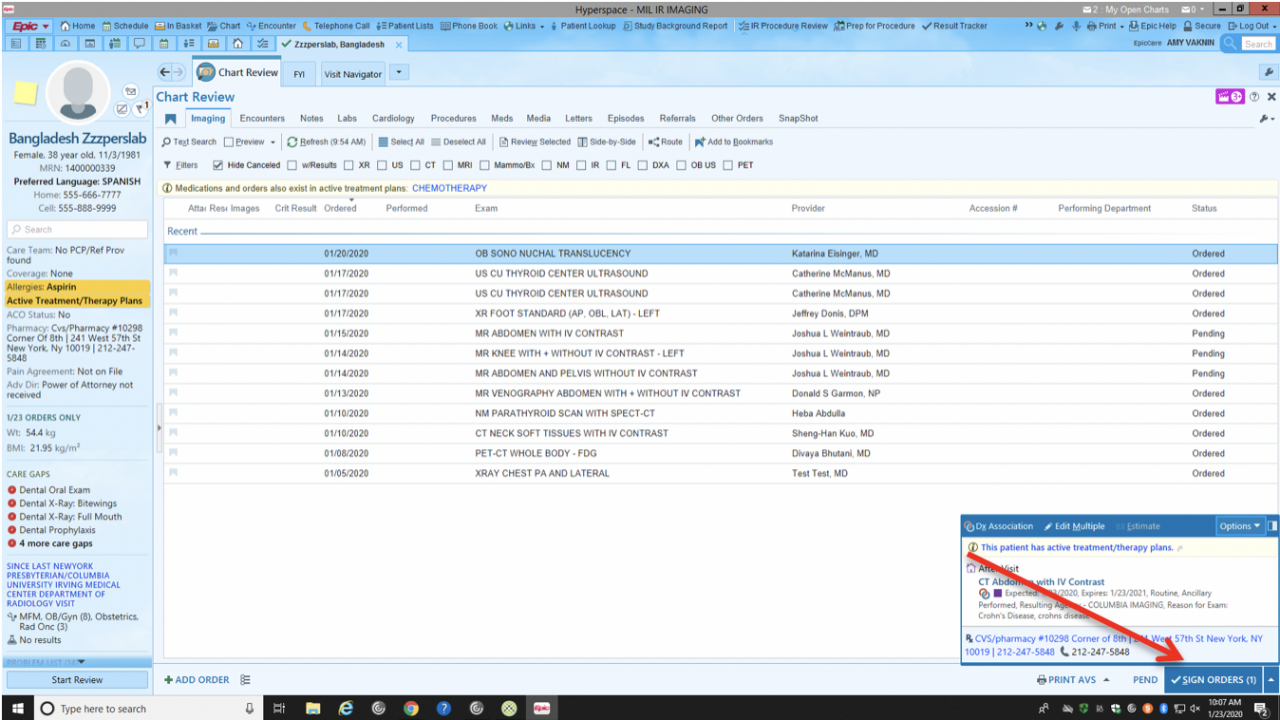The image size is (1280, 720).
Task: Open the Preview dropdown arrow
Action: pyautogui.click(x=274, y=142)
